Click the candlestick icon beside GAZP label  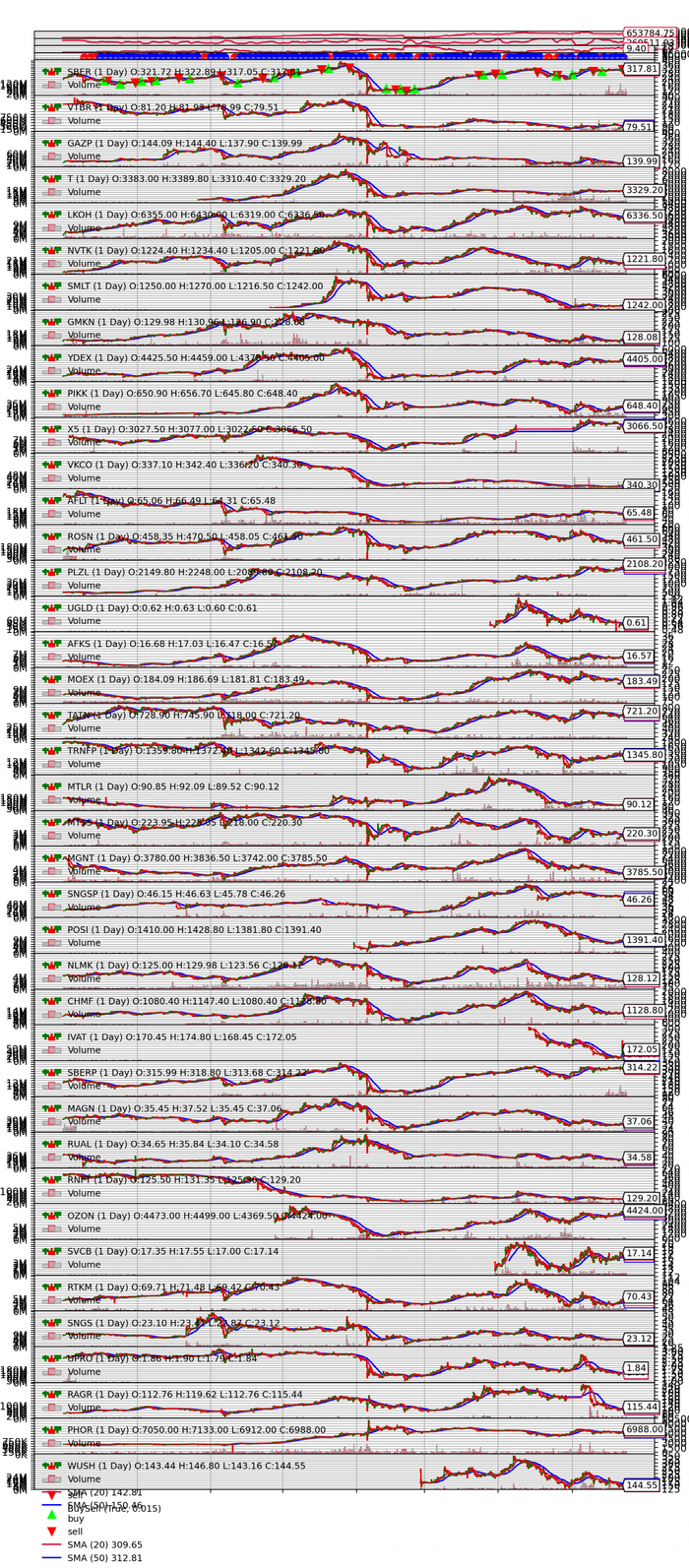point(52,143)
